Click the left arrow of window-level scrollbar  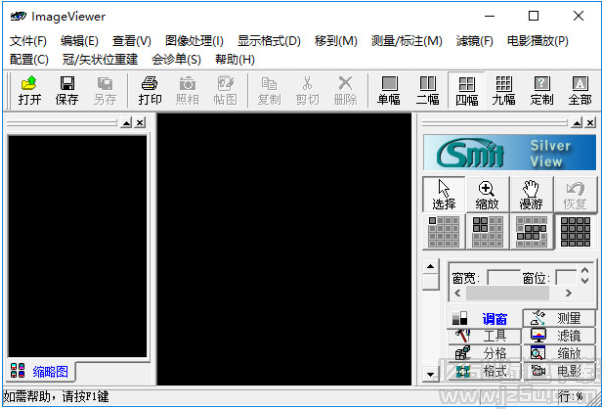pos(458,293)
